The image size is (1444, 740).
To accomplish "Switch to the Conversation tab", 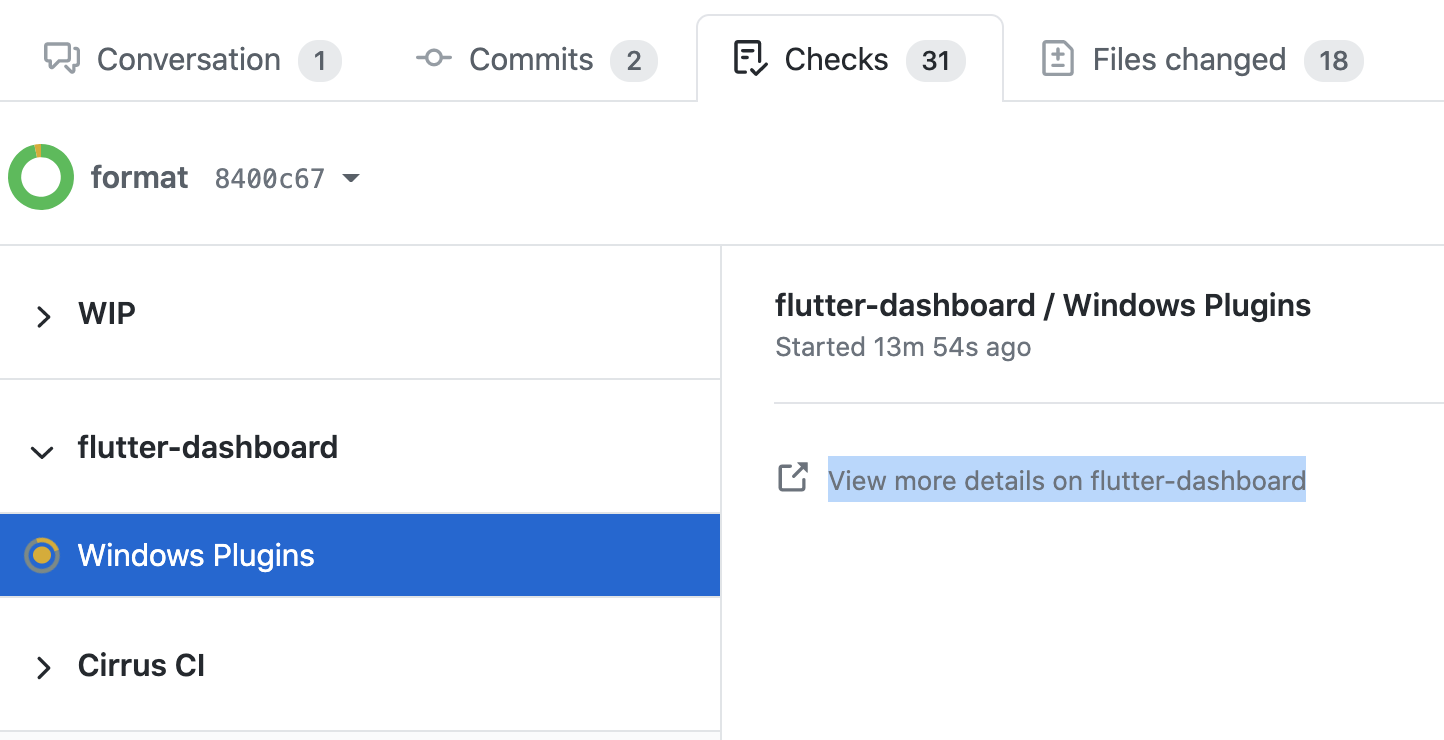I will (x=188, y=59).
